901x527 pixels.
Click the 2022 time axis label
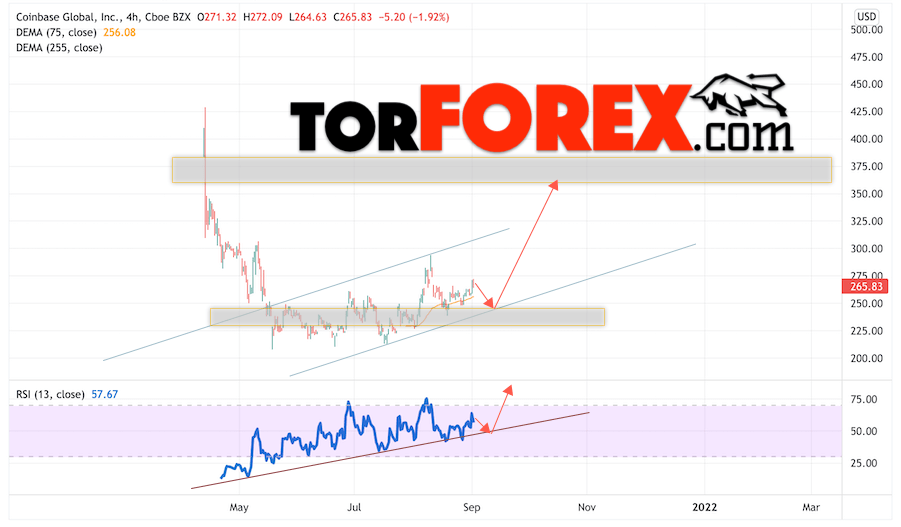pos(704,507)
